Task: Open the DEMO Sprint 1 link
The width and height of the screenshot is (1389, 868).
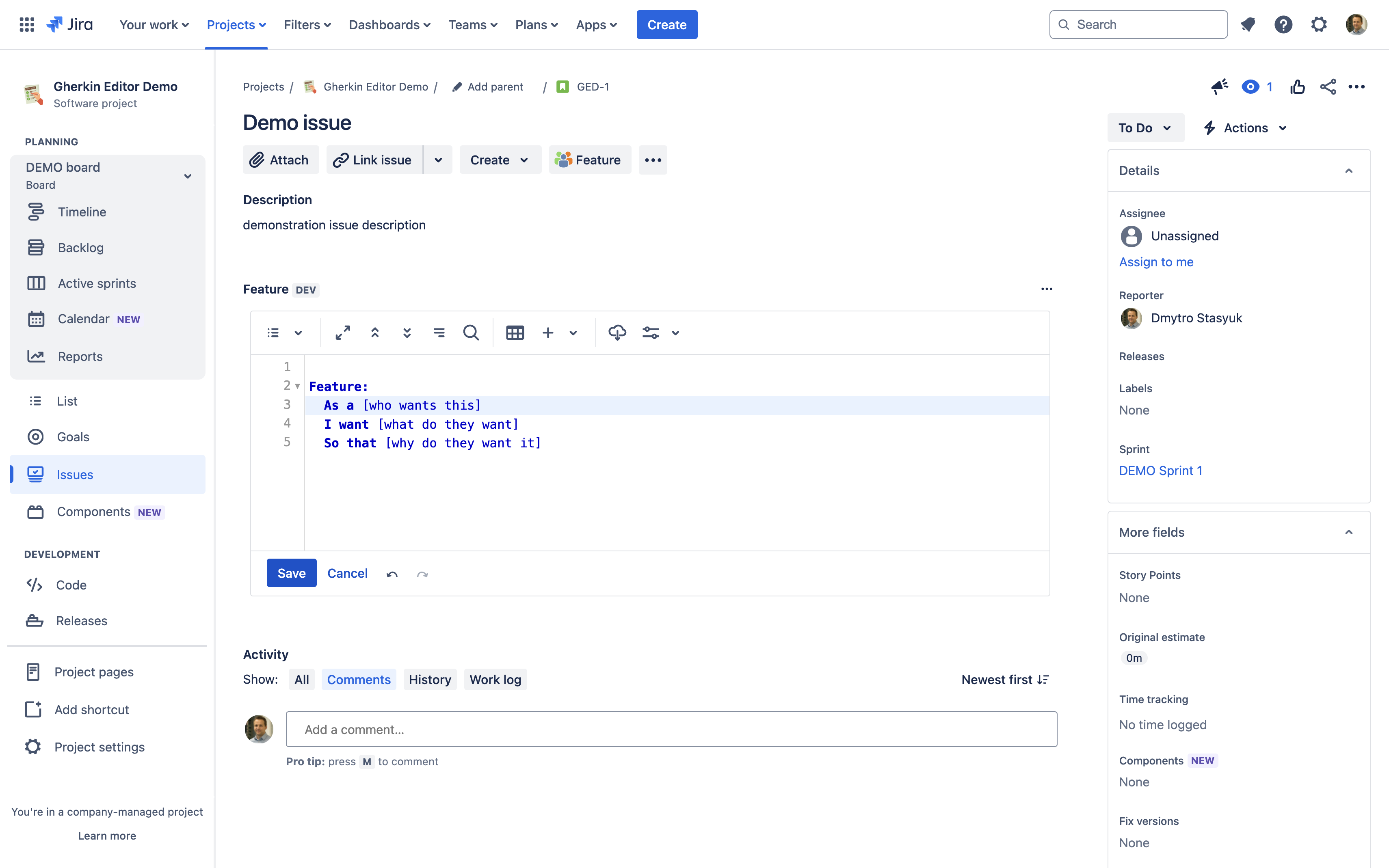Action: tap(1160, 471)
